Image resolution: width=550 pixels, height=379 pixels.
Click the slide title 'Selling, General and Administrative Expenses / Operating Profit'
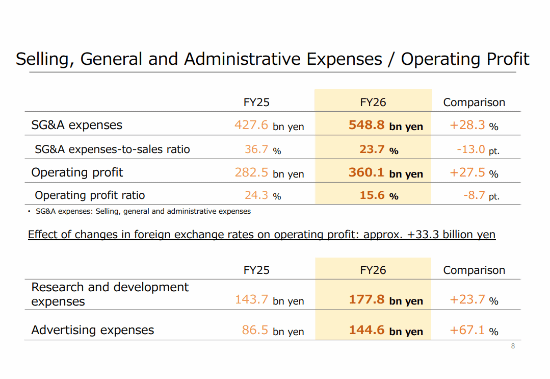tap(273, 59)
